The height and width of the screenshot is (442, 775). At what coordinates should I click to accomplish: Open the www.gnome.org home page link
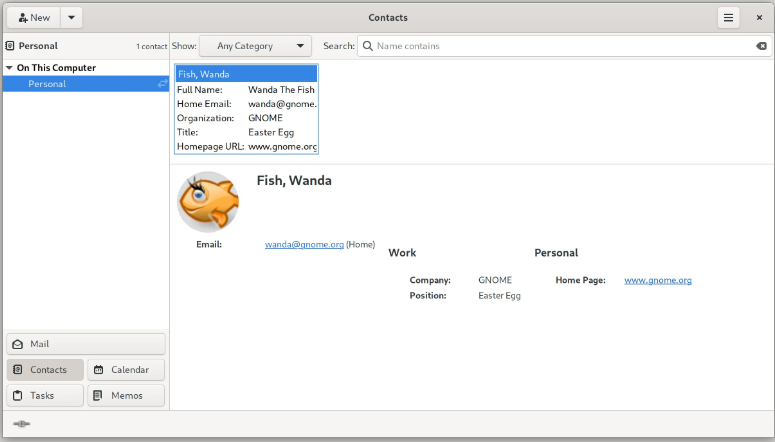(657, 280)
